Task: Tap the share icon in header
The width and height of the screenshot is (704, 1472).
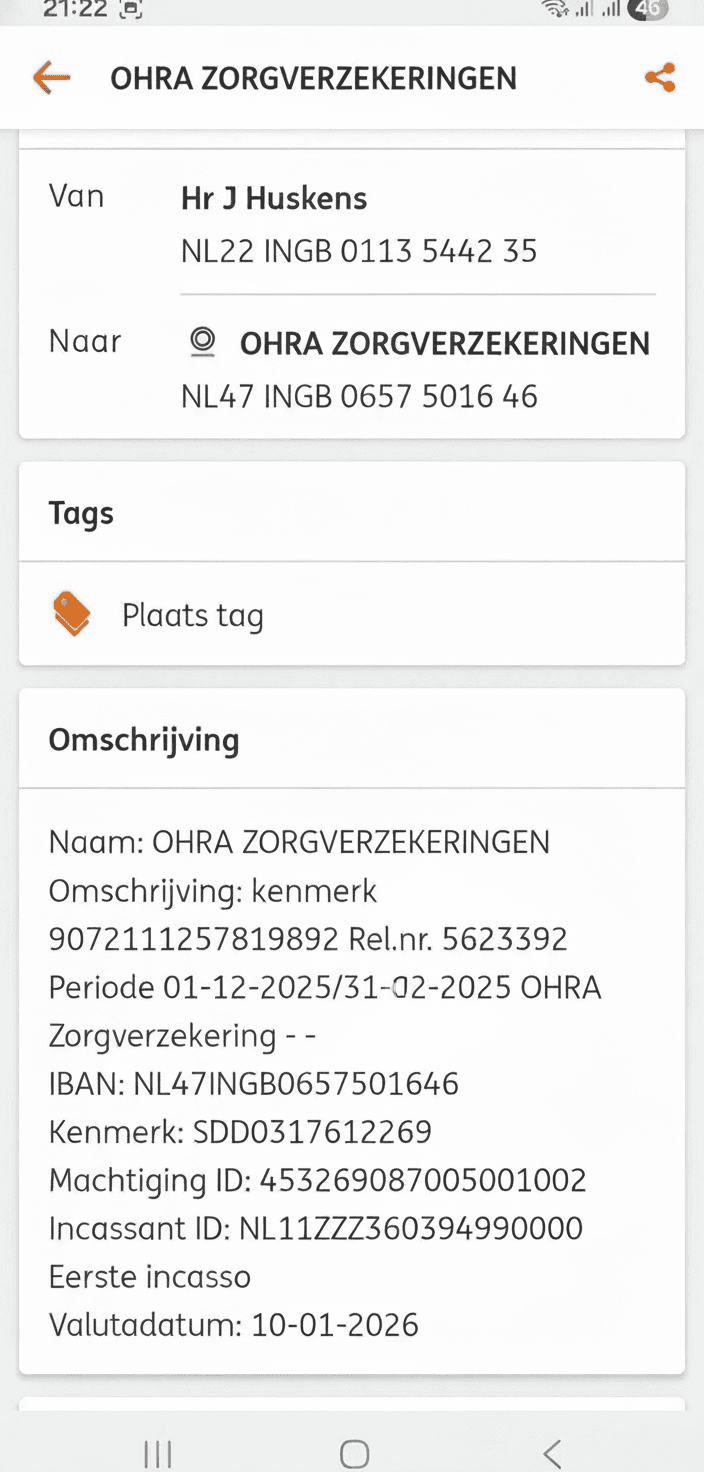Action: click(660, 78)
